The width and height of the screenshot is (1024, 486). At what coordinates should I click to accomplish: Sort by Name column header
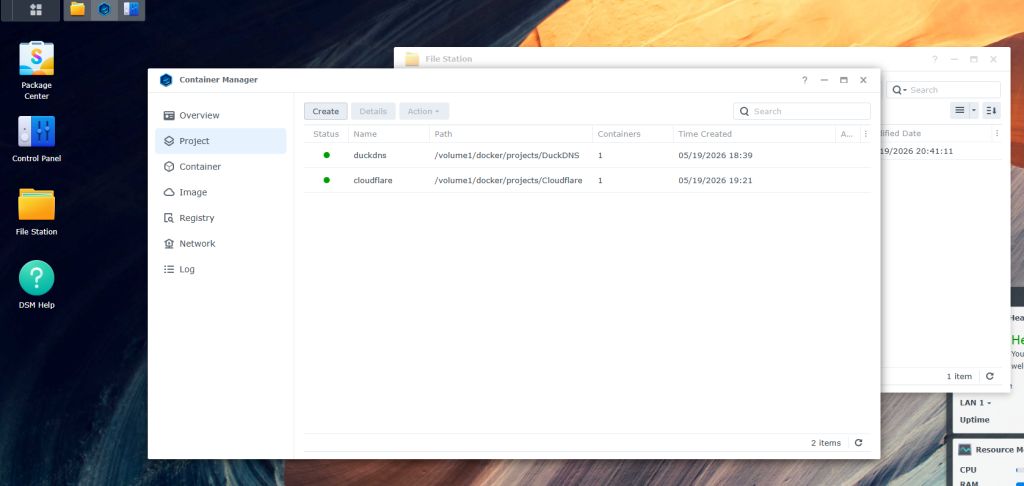[389, 134]
